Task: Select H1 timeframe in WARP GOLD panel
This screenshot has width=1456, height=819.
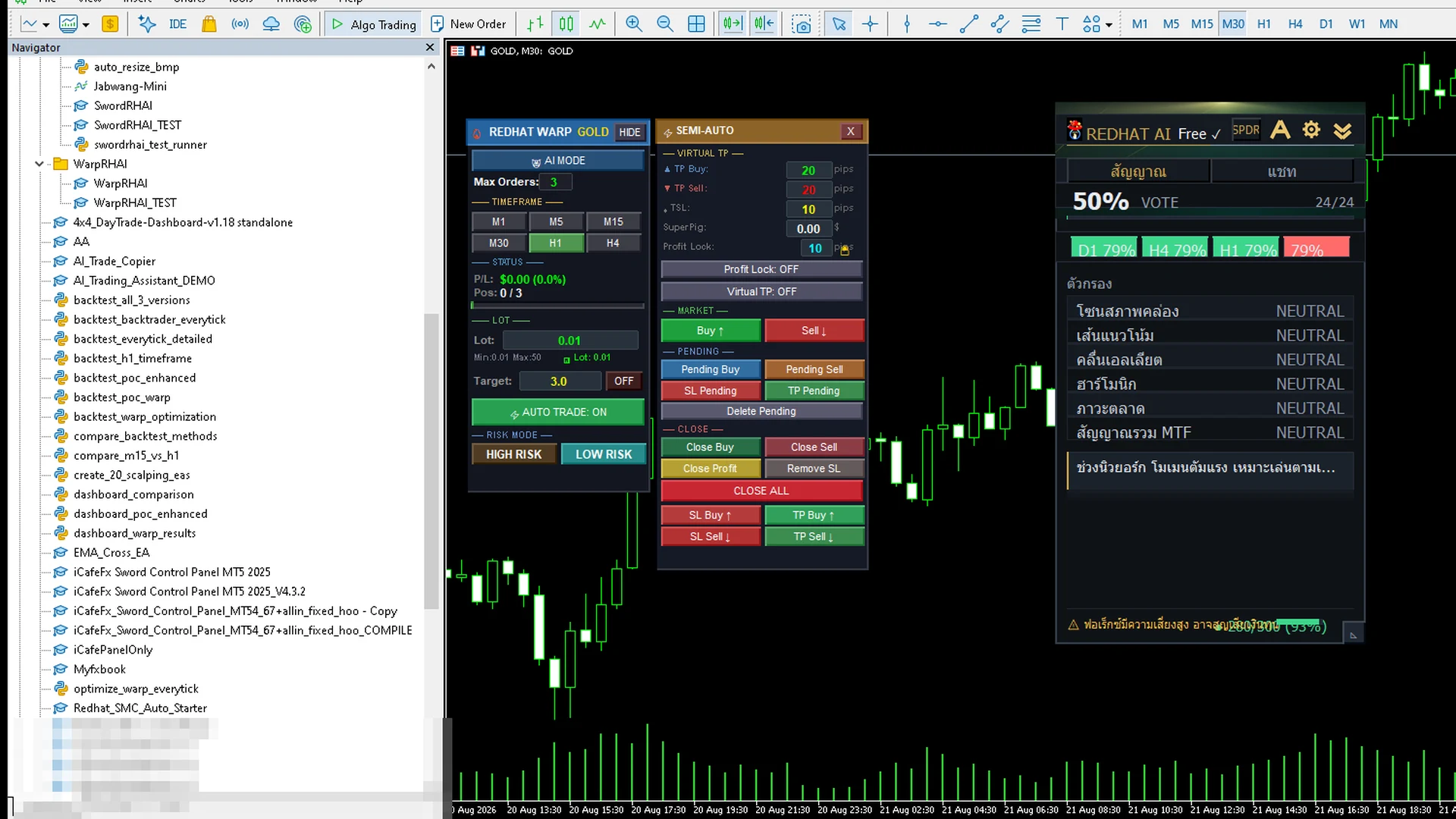Action: point(556,243)
